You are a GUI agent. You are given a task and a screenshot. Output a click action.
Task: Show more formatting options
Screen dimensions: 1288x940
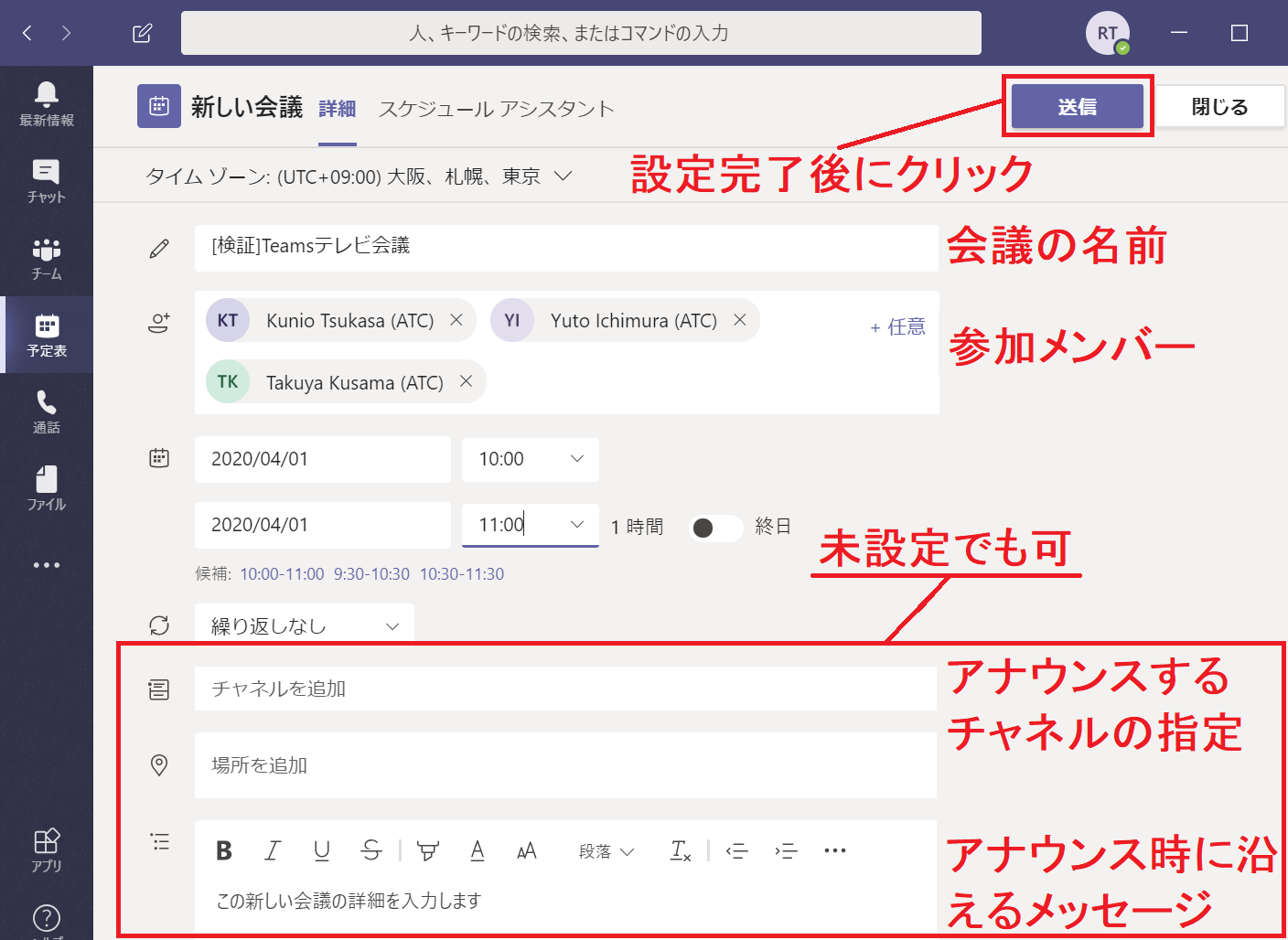coord(835,850)
